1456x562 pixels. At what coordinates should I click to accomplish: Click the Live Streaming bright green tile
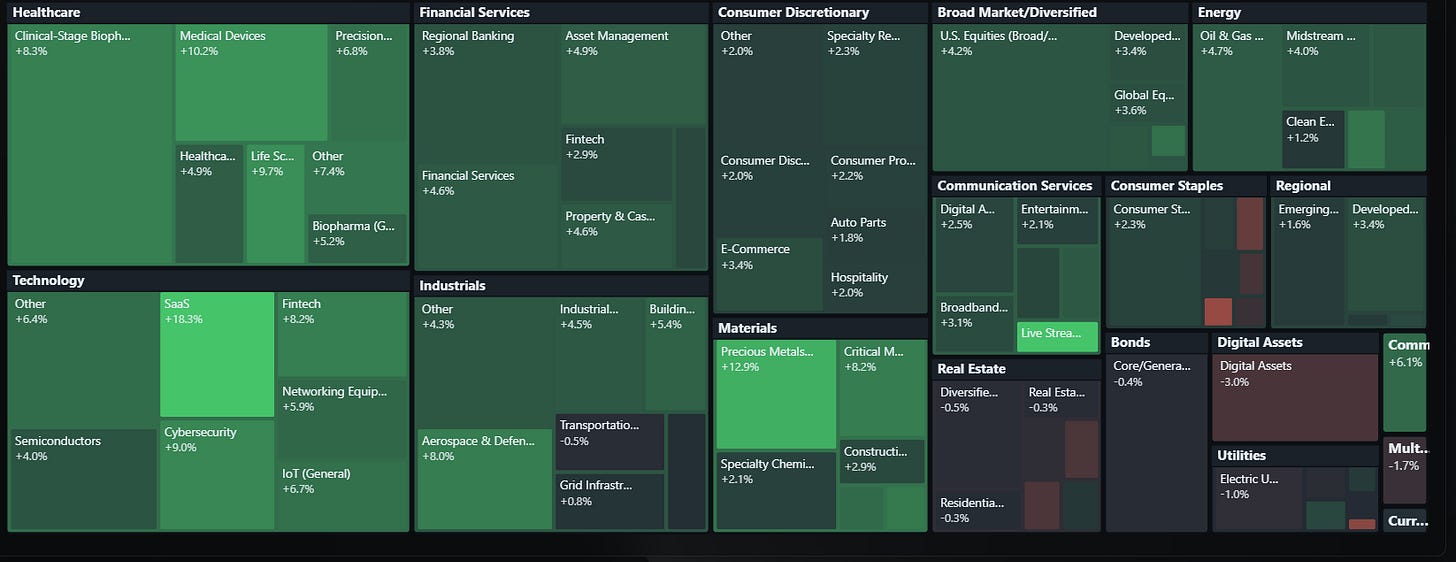point(1057,336)
